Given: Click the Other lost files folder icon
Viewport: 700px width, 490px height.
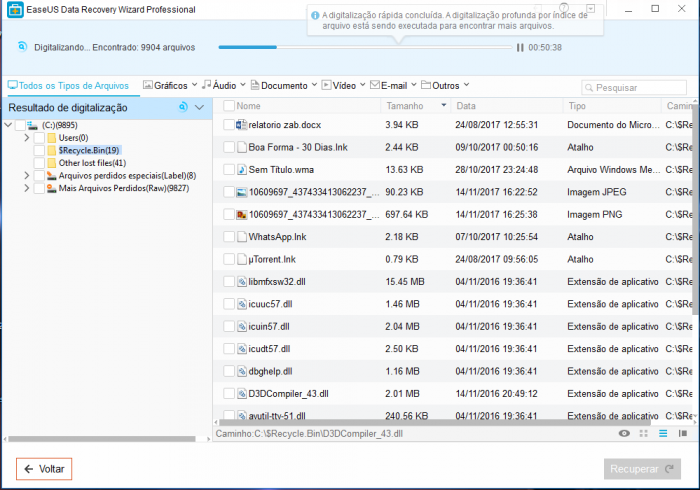Looking at the screenshot, I should click(52, 163).
